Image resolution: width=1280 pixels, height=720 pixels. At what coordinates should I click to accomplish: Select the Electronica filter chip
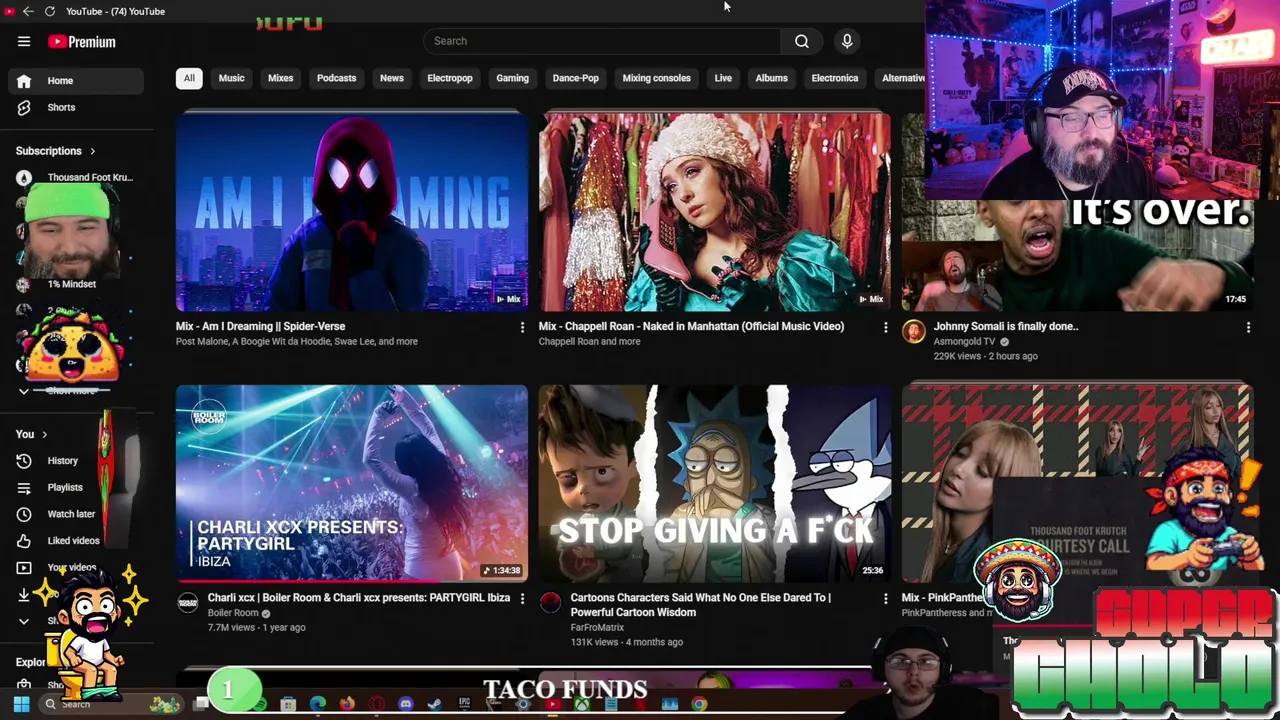(x=835, y=78)
